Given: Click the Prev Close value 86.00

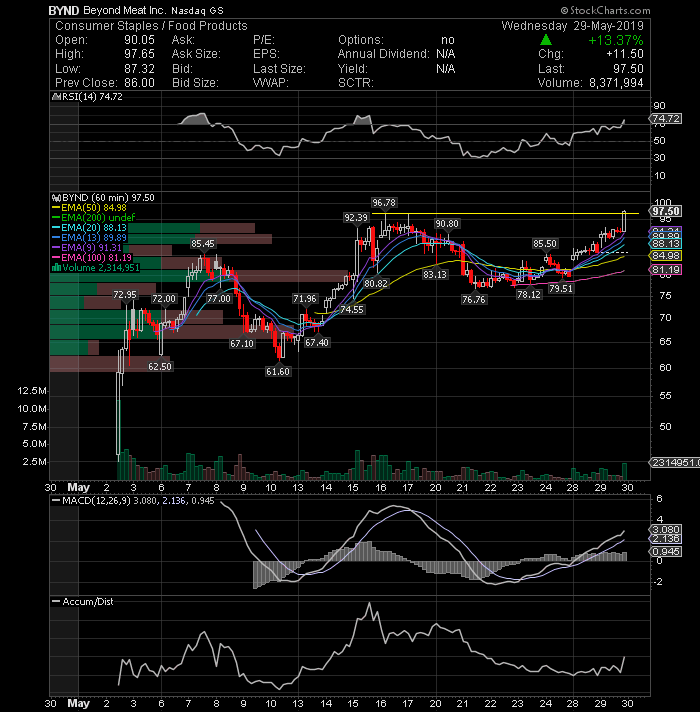Looking at the screenshot, I should tap(139, 83).
